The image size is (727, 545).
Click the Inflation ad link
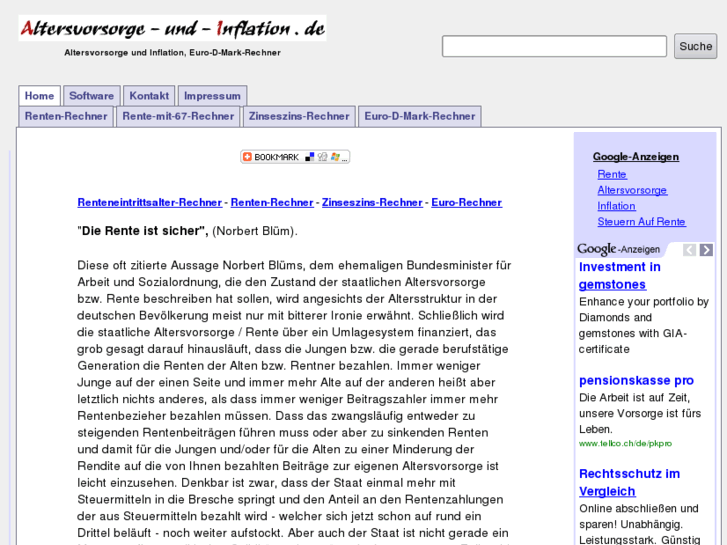[x=616, y=206]
